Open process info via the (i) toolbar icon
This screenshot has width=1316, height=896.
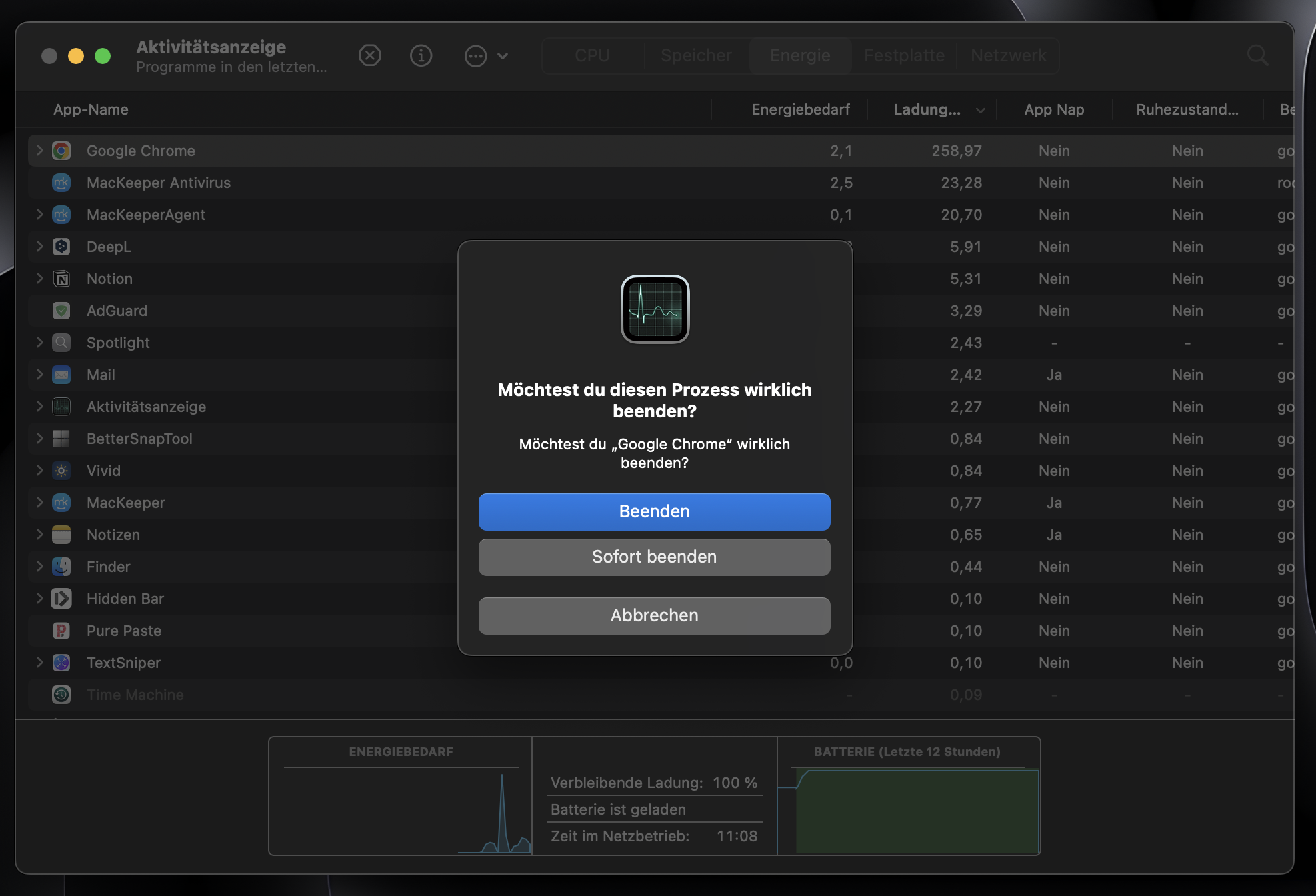421,55
